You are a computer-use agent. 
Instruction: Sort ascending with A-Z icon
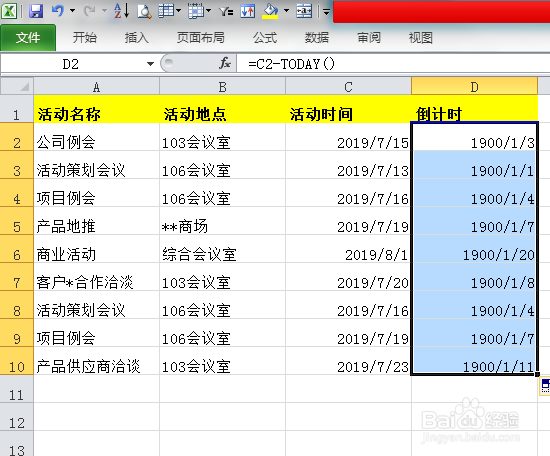tap(122, 11)
